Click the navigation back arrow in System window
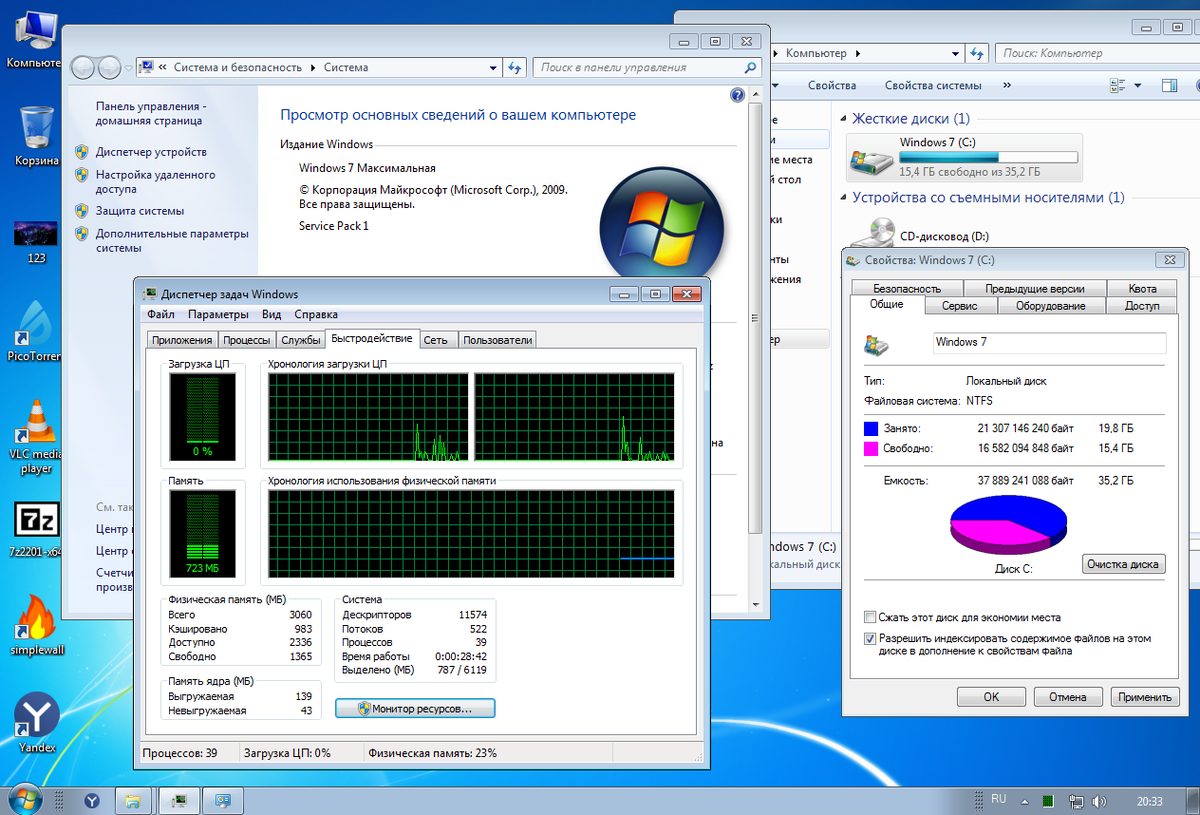This screenshot has height=815, width=1200. [84, 67]
